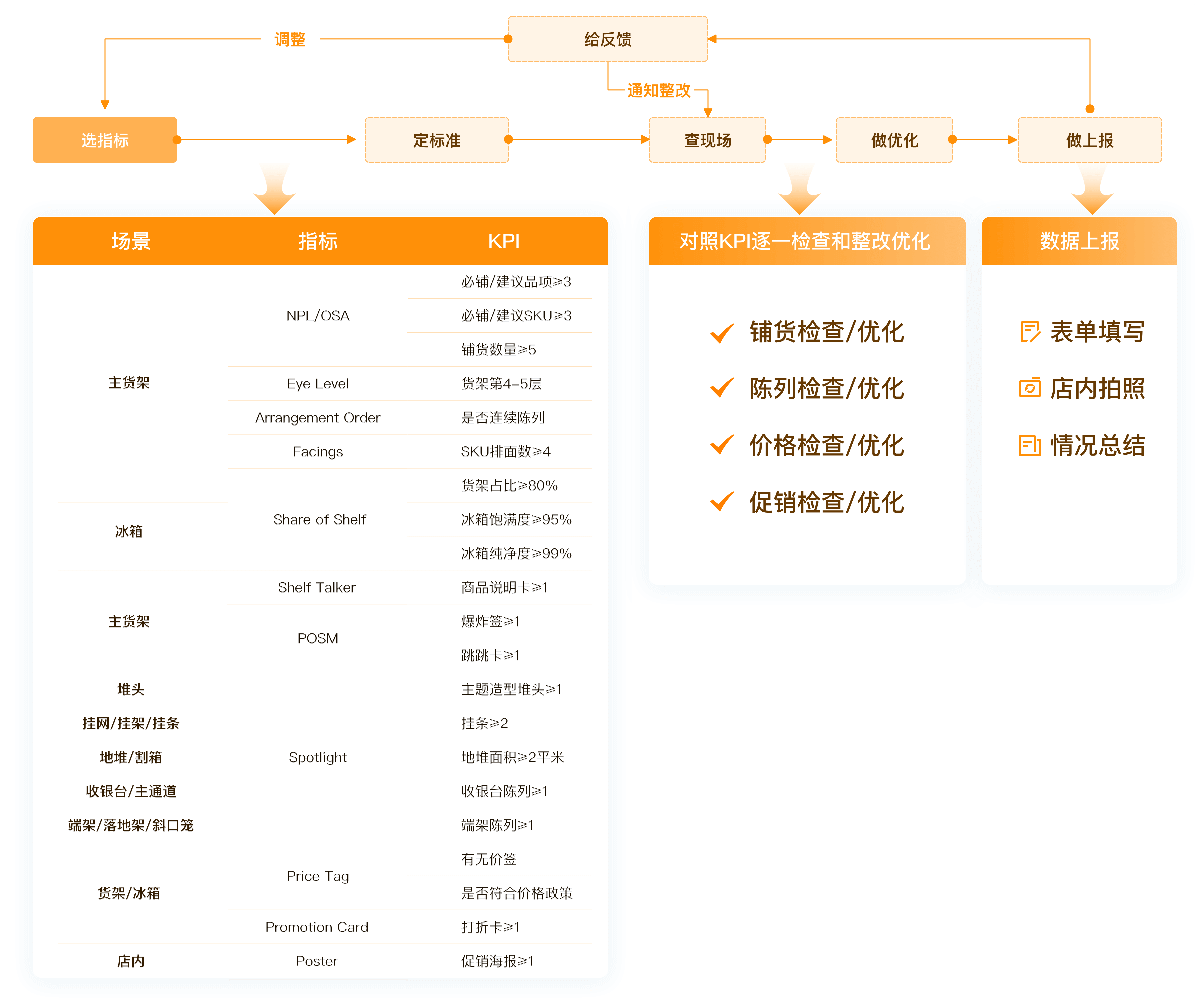Click the 场景 column header
Screen dimensions: 1201x1008
[x=131, y=241]
